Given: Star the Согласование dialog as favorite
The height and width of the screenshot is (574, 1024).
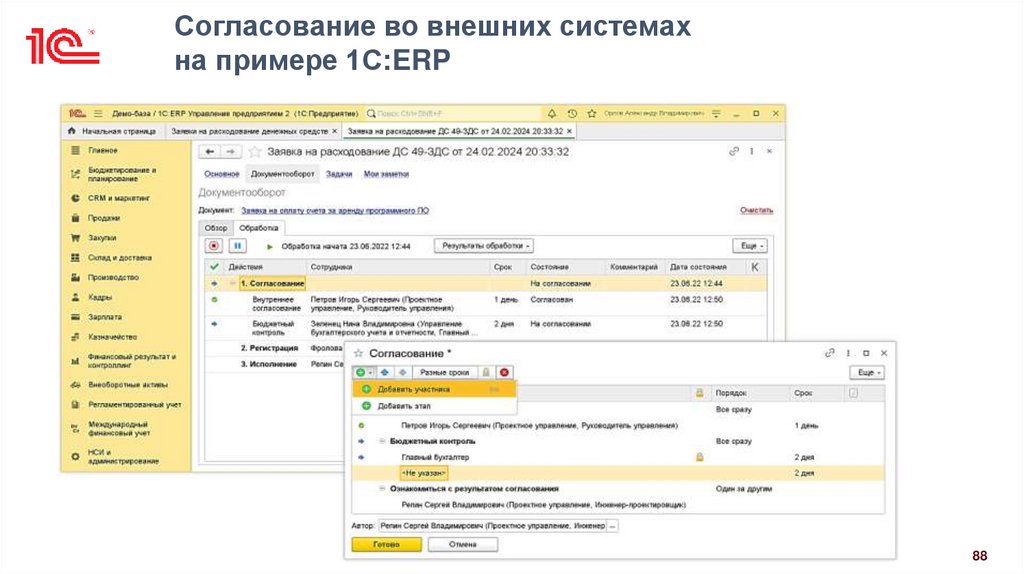Looking at the screenshot, I should 358,353.
